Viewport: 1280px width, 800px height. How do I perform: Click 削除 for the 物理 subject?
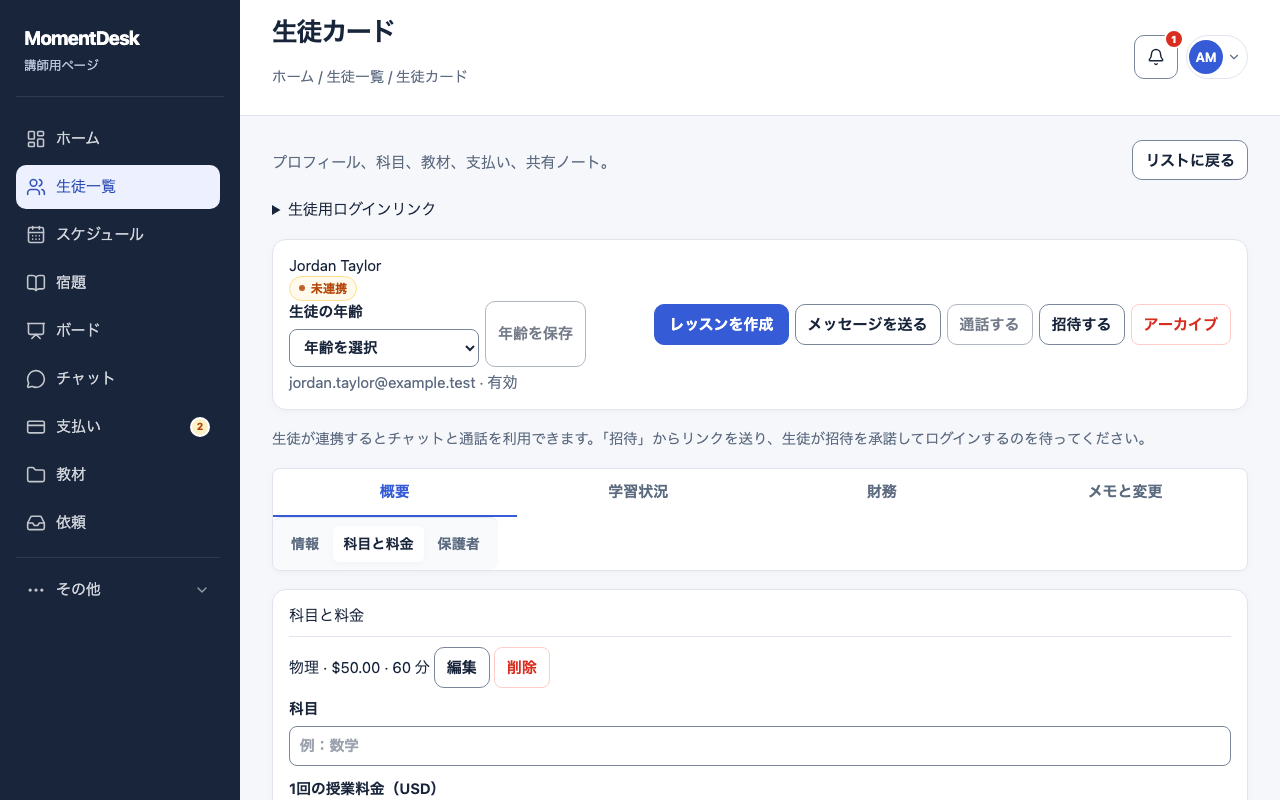tap(522, 668)
